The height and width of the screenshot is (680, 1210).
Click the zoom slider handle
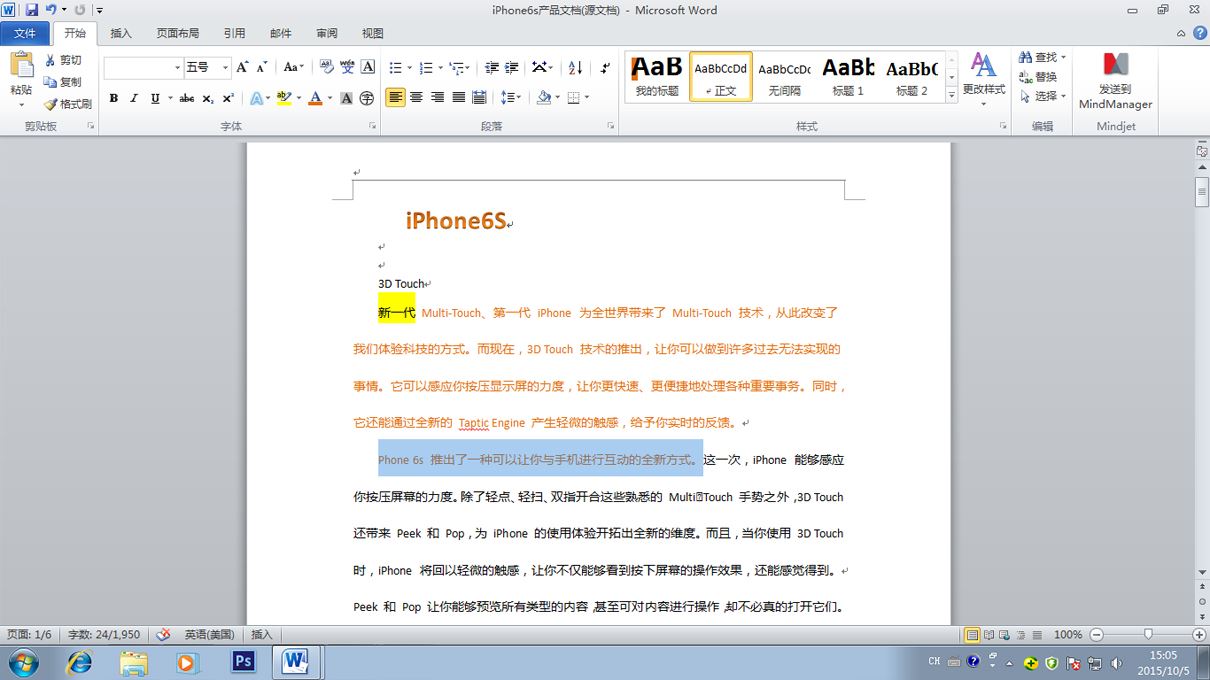tap(1148, 635)
